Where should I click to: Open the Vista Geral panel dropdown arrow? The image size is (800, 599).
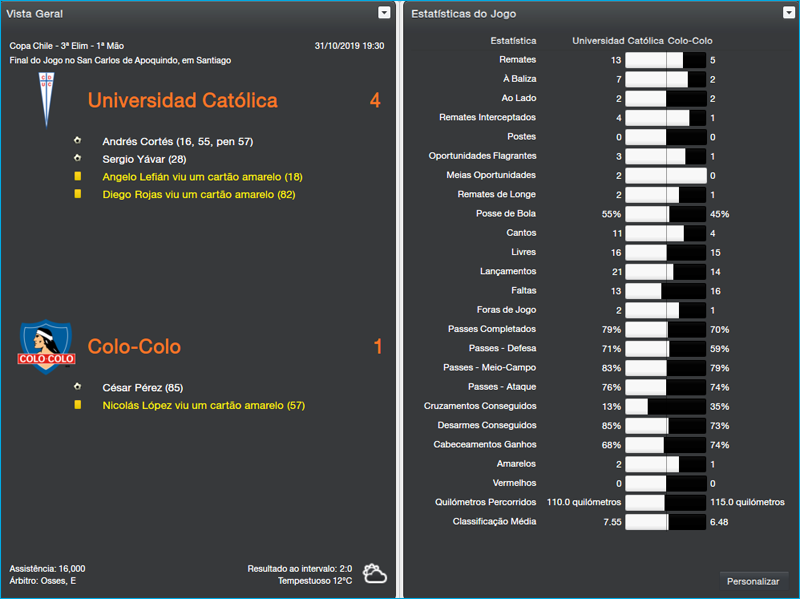tap(384, 13)
